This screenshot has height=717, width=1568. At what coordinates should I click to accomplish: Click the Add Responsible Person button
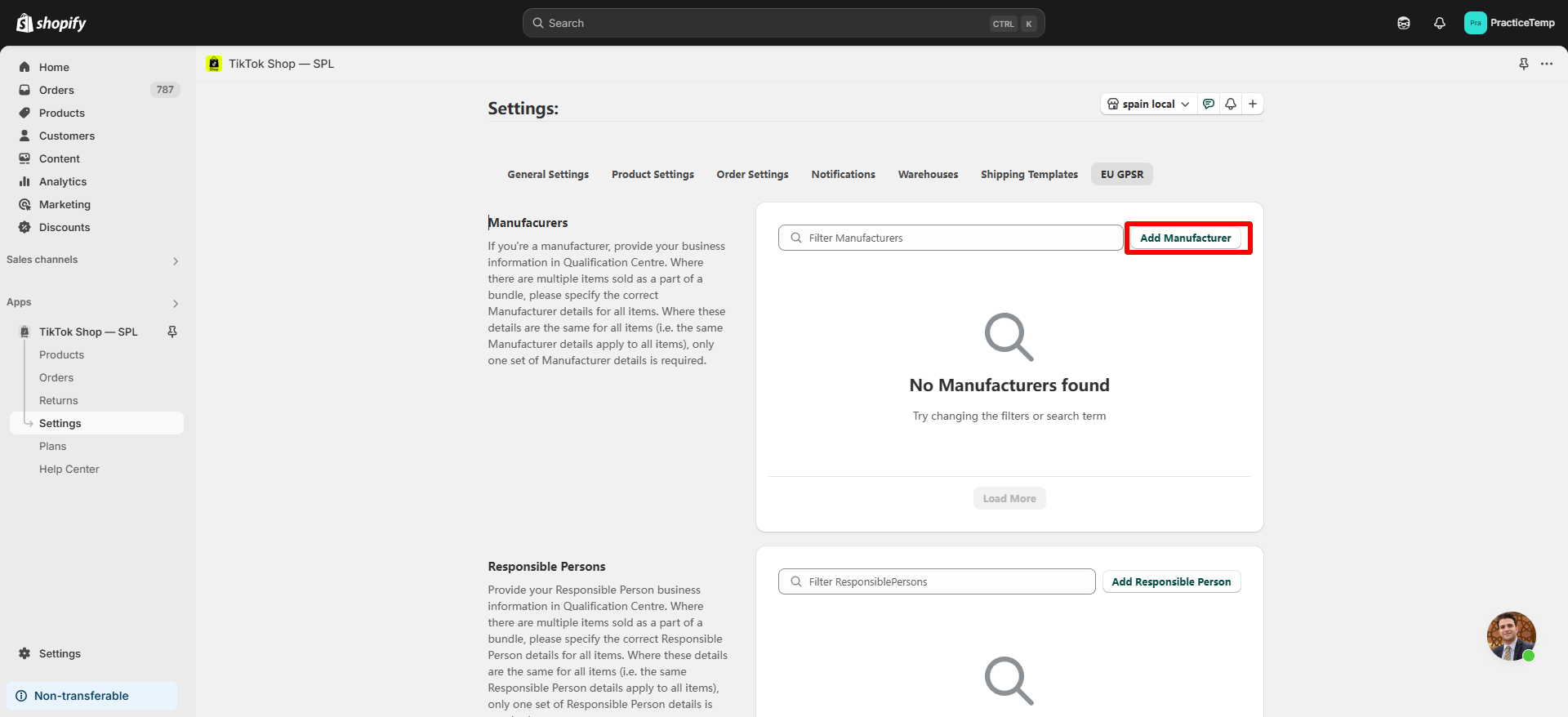point(1171,581)
